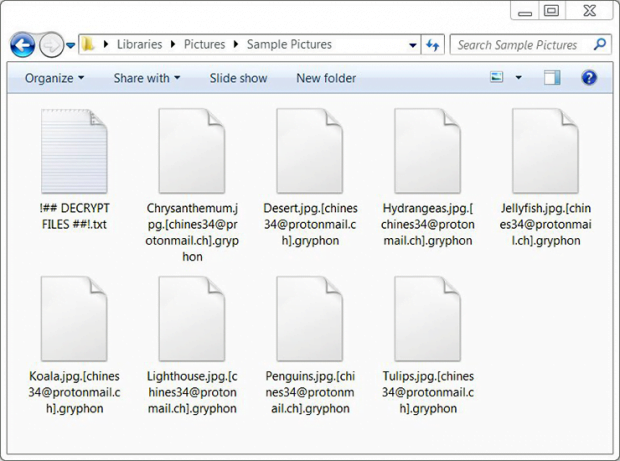Expand the arrow after Pictures in path
Image resolution: width=620 pixels, height=461 pixels.
click(236, 44)
